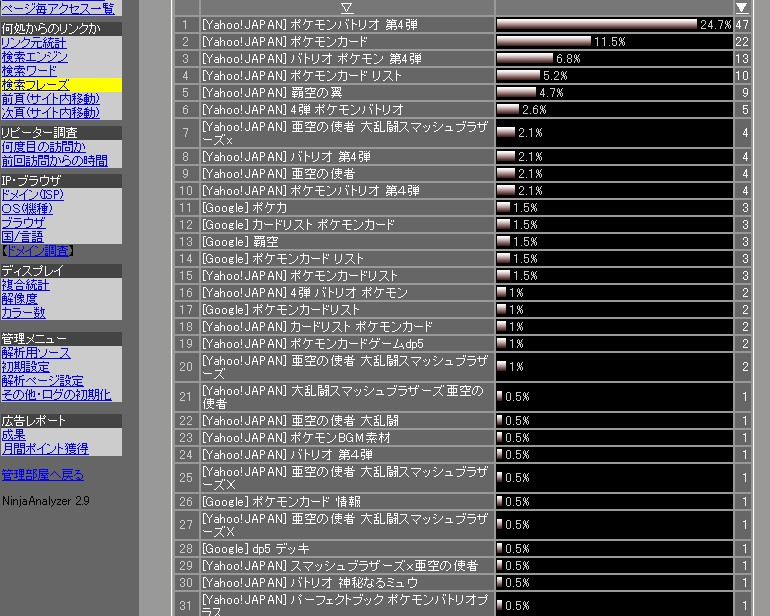Screen dimensions: 770x616
Task: Open 次頁(サイト内移動) link
Action: [51, 112]
